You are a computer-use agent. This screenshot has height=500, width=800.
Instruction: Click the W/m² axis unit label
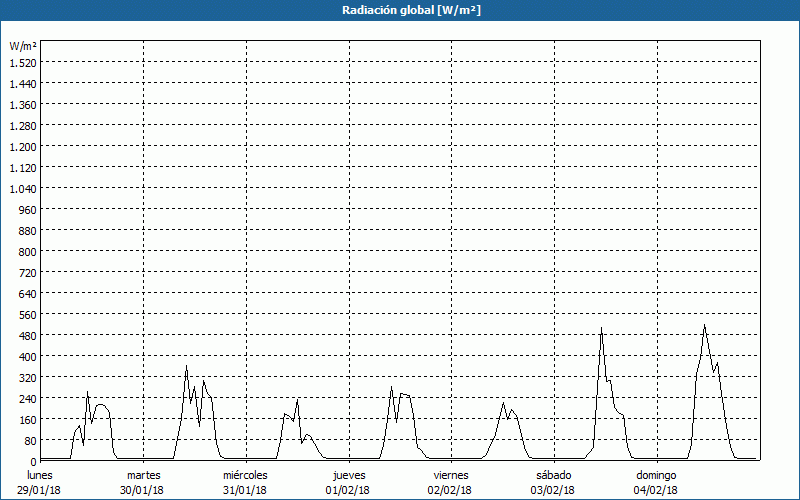tap(23, 46)
